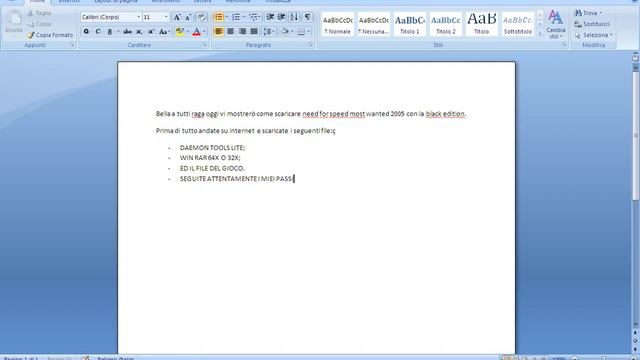640x360 pixels.
Task: Apply the Sottotitolo style
Action: point(517,24)
